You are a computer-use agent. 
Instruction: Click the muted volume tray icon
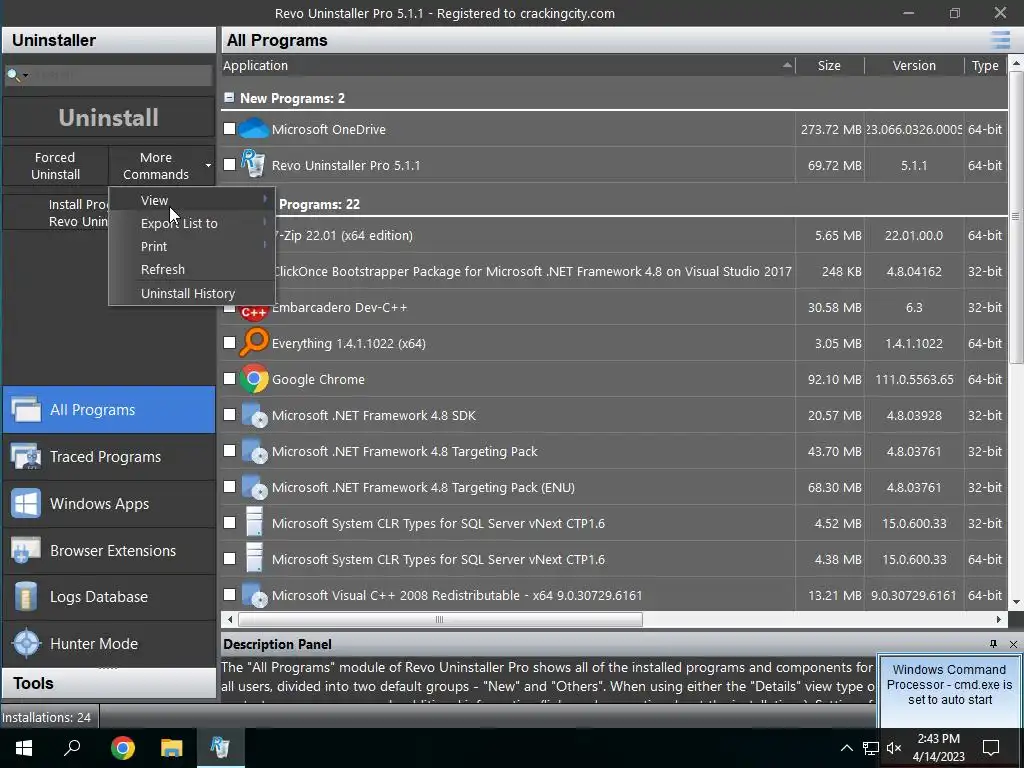(894, 748)
